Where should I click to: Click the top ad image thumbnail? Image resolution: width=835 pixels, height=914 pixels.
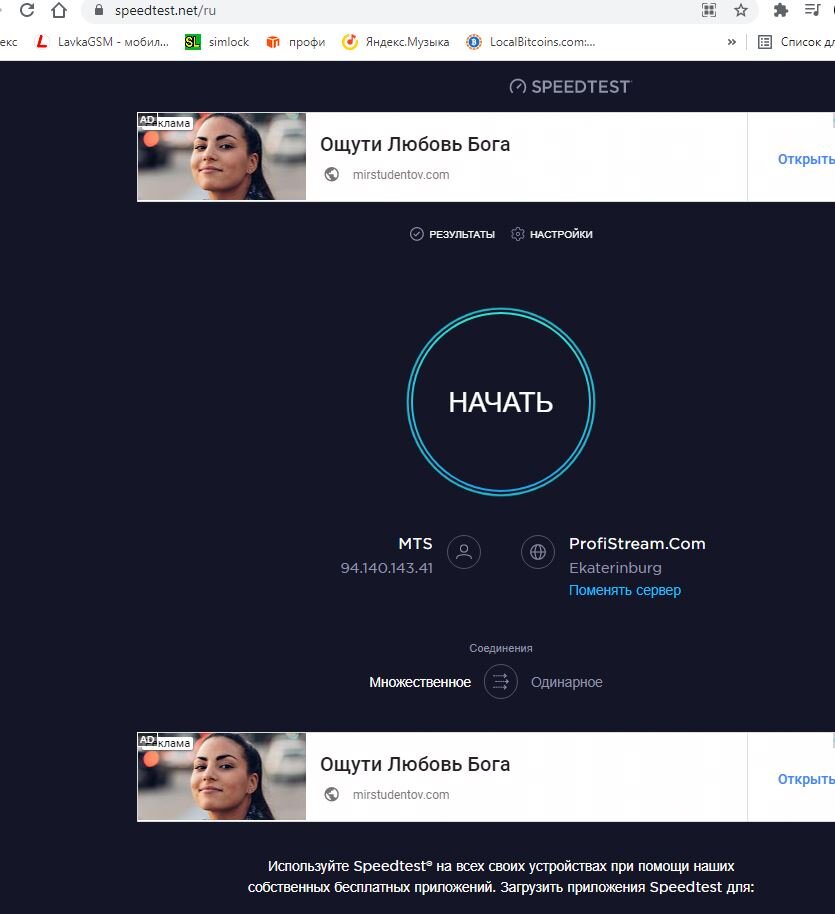coord(222,157)
